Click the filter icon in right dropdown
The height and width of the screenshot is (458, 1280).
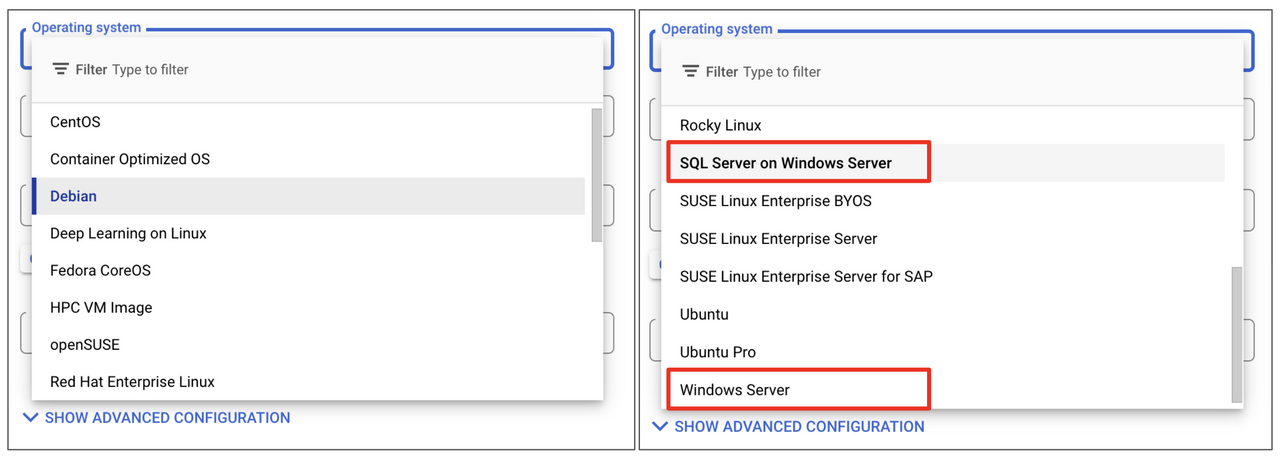click(690, 71)
